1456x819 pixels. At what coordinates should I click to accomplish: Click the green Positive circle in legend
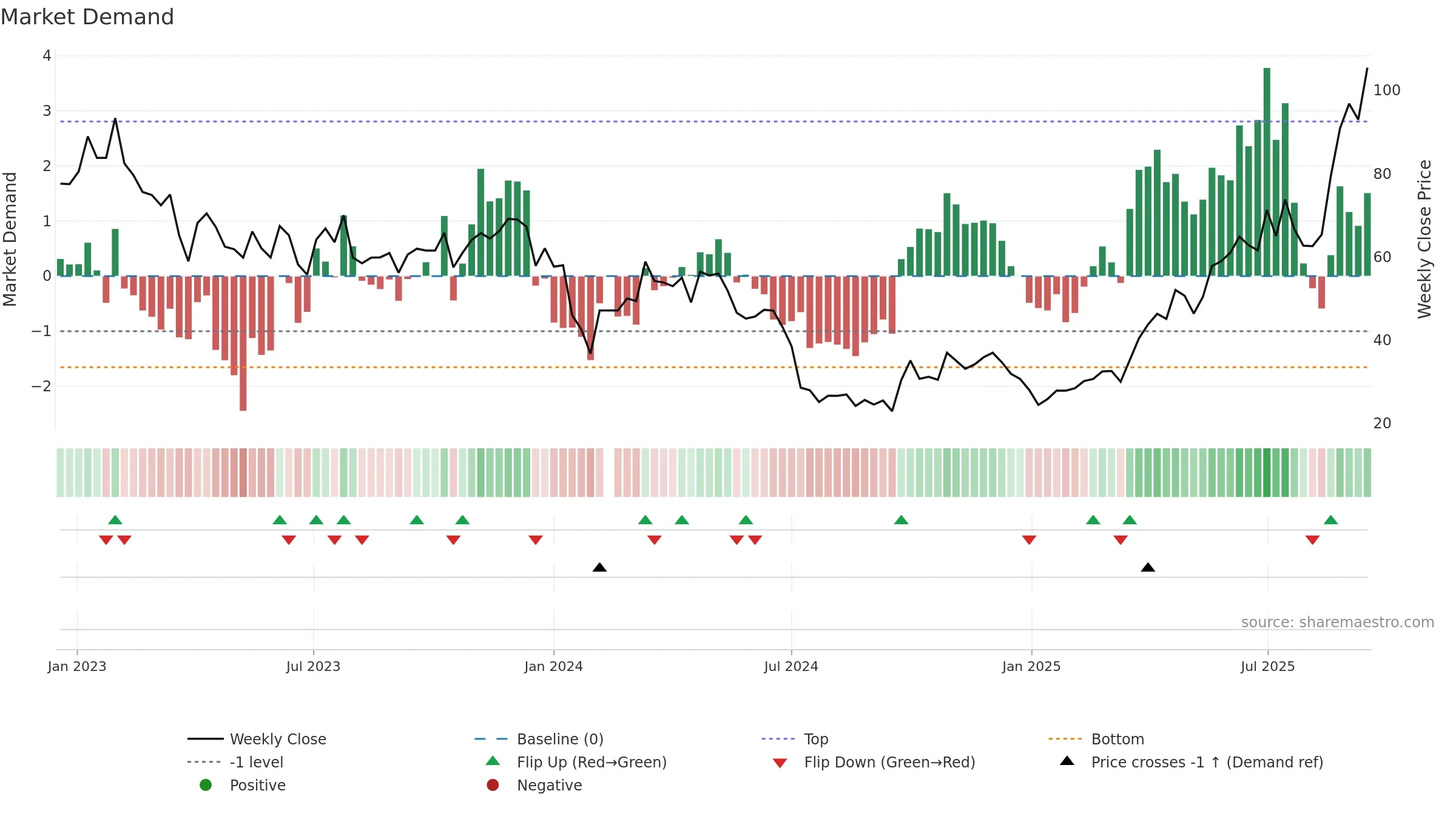pyautogui.click(x=206, y=785)
